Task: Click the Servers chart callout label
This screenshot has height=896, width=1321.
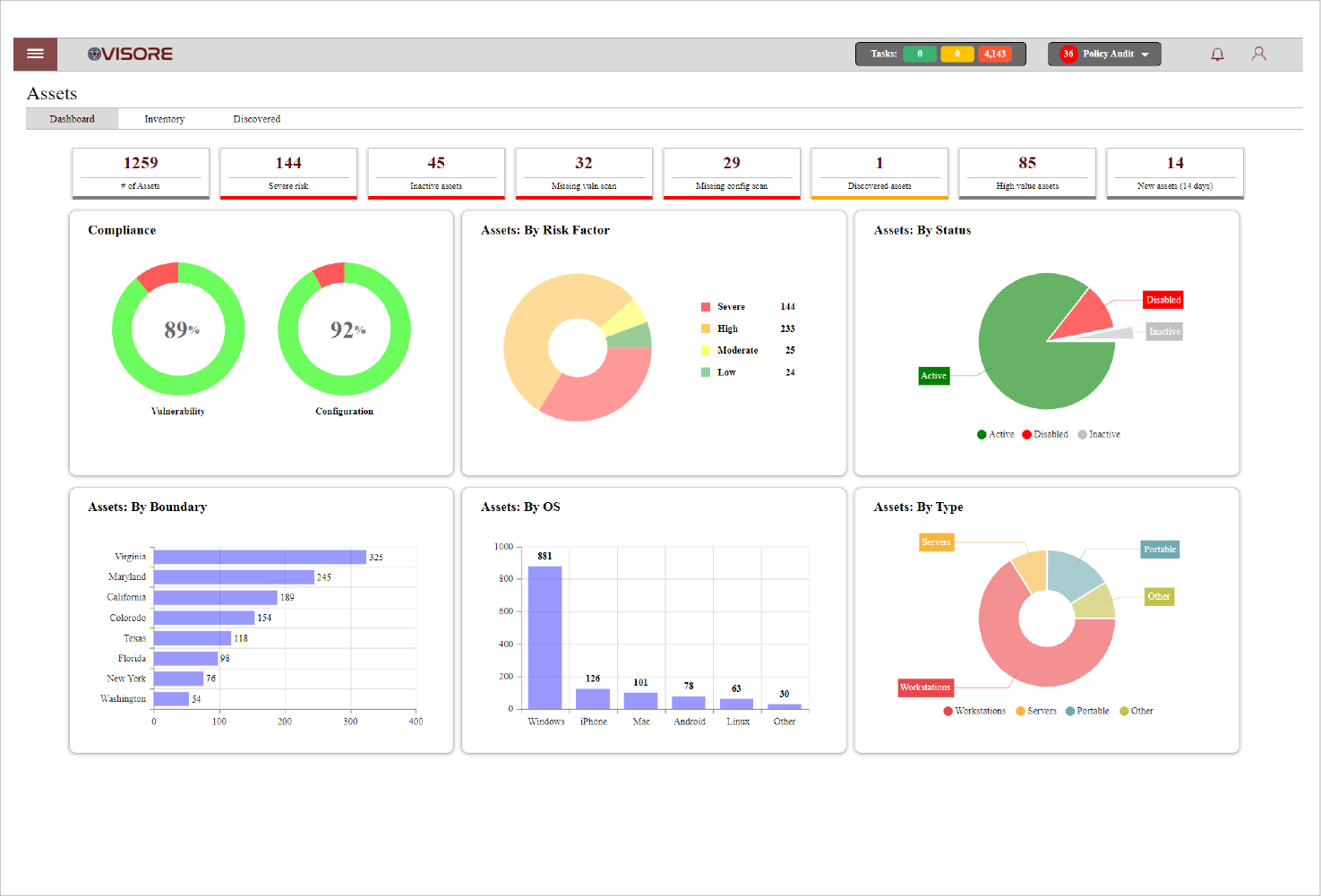Action: click(x=936, y=542)
